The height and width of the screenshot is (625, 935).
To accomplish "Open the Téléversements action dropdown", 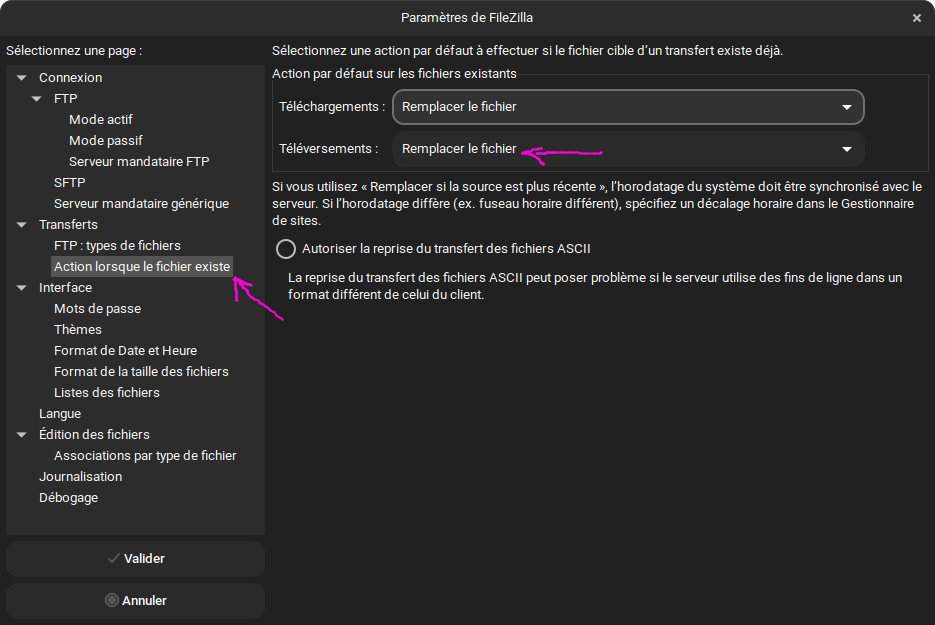I will point(627,149).
